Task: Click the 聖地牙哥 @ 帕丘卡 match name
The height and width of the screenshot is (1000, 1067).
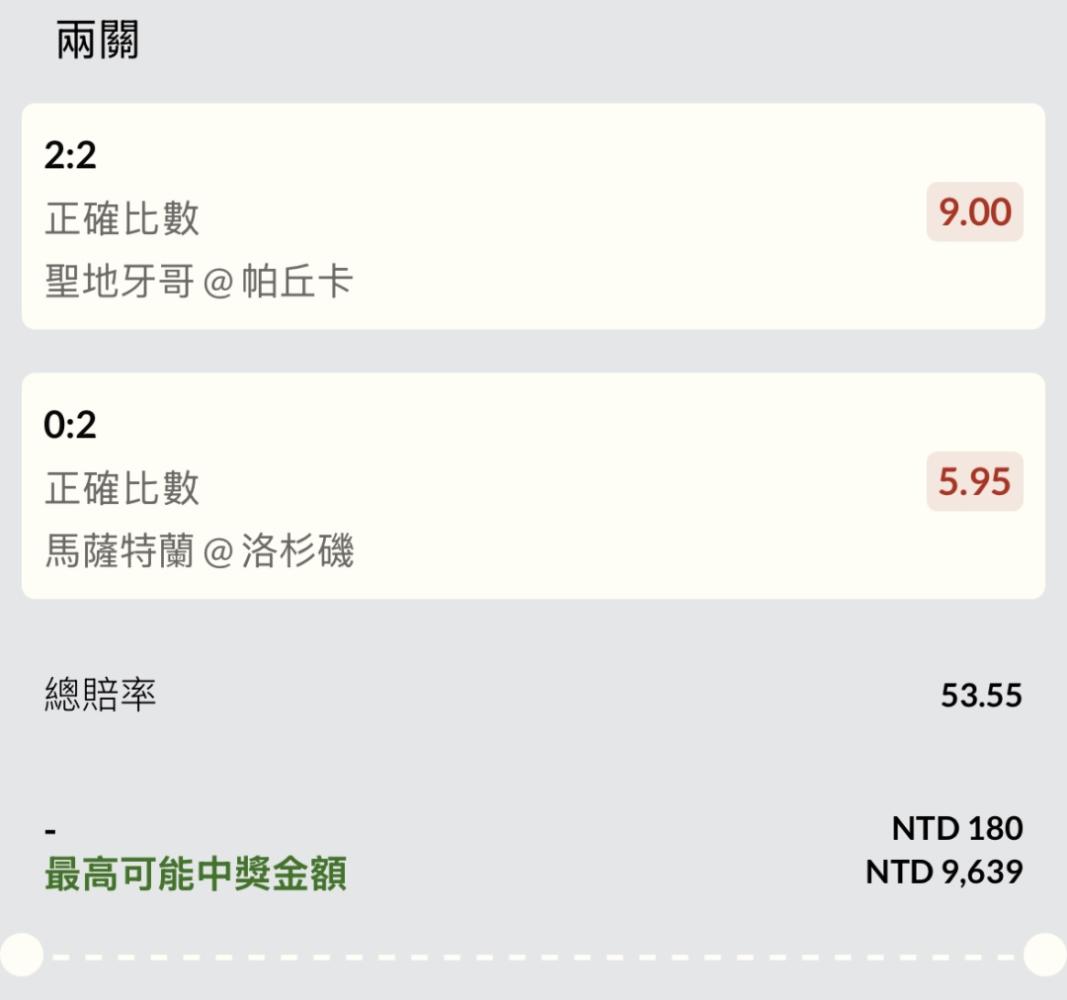Action: (x=199, y=281)
